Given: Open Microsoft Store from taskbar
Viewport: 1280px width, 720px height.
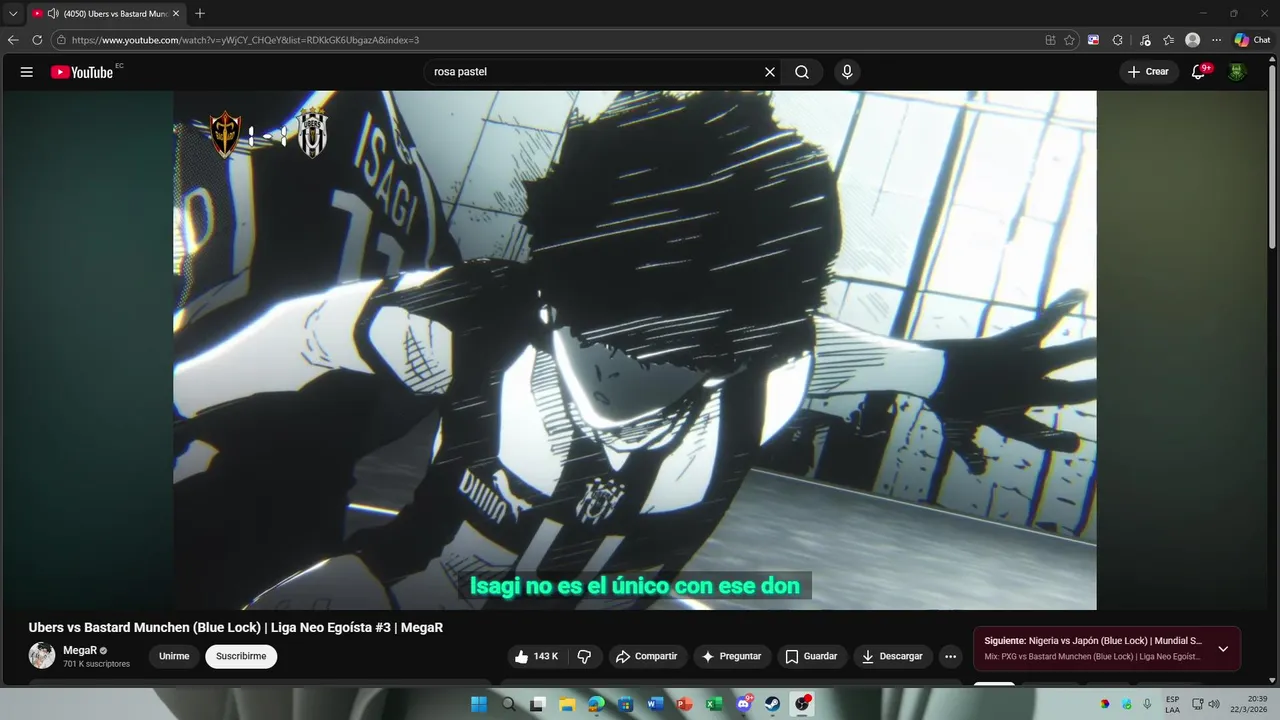Looking at the screenshot, I should tap(625, 704).
